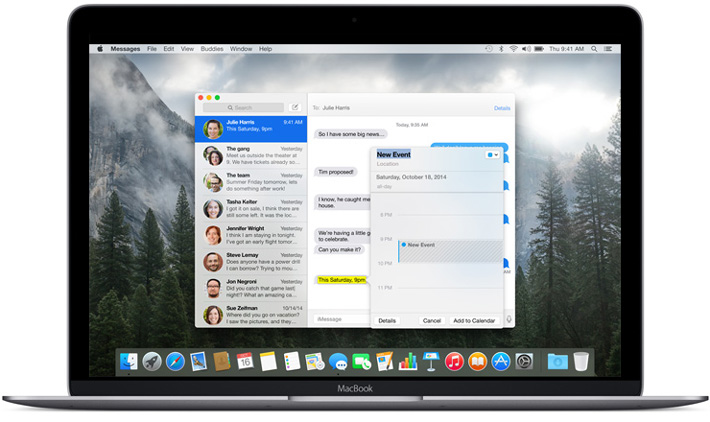Open Calendar from the Dock
Screen dimensions: 710x422
pos(245,362)
